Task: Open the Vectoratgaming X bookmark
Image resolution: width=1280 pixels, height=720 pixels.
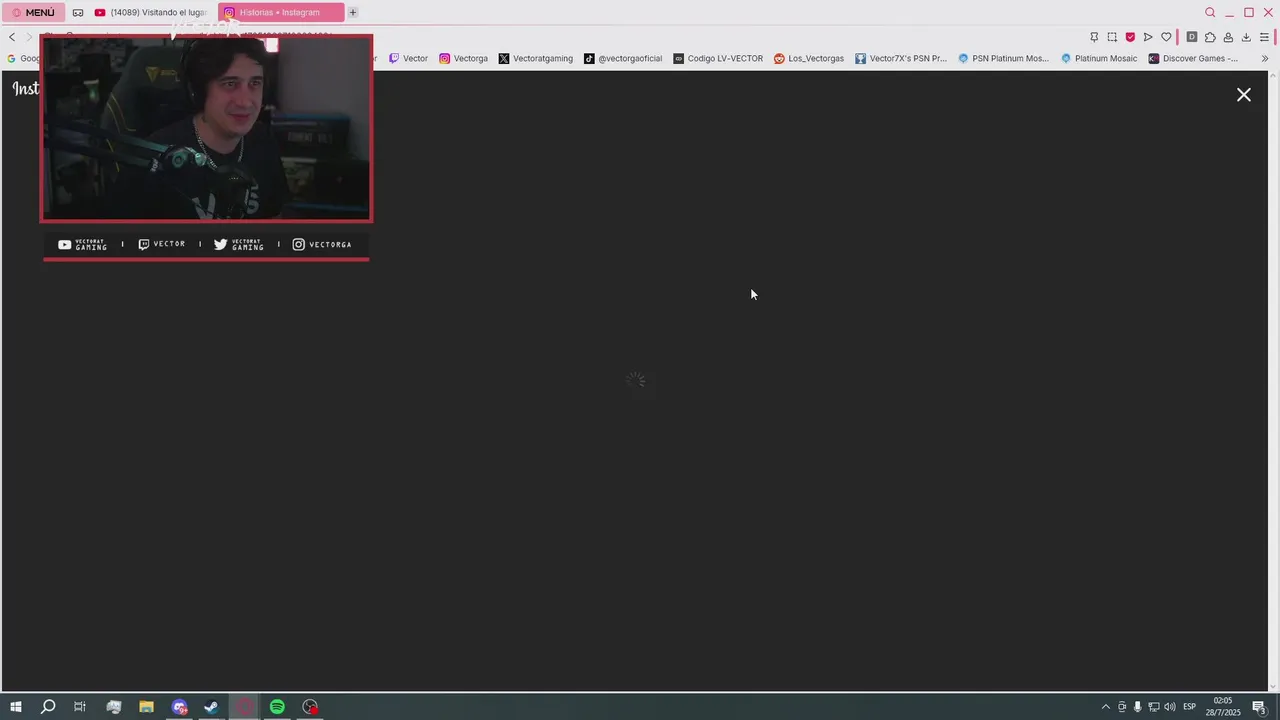Action: tap(536, 58)
